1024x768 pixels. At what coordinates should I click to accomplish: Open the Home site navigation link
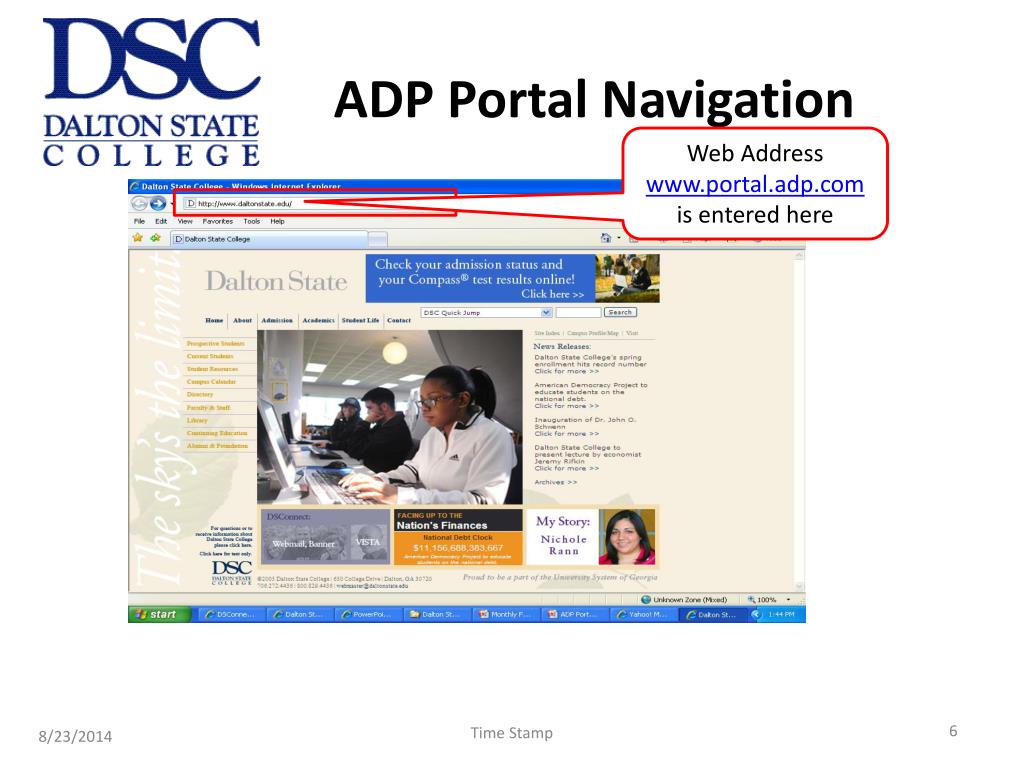pos(214,321)
